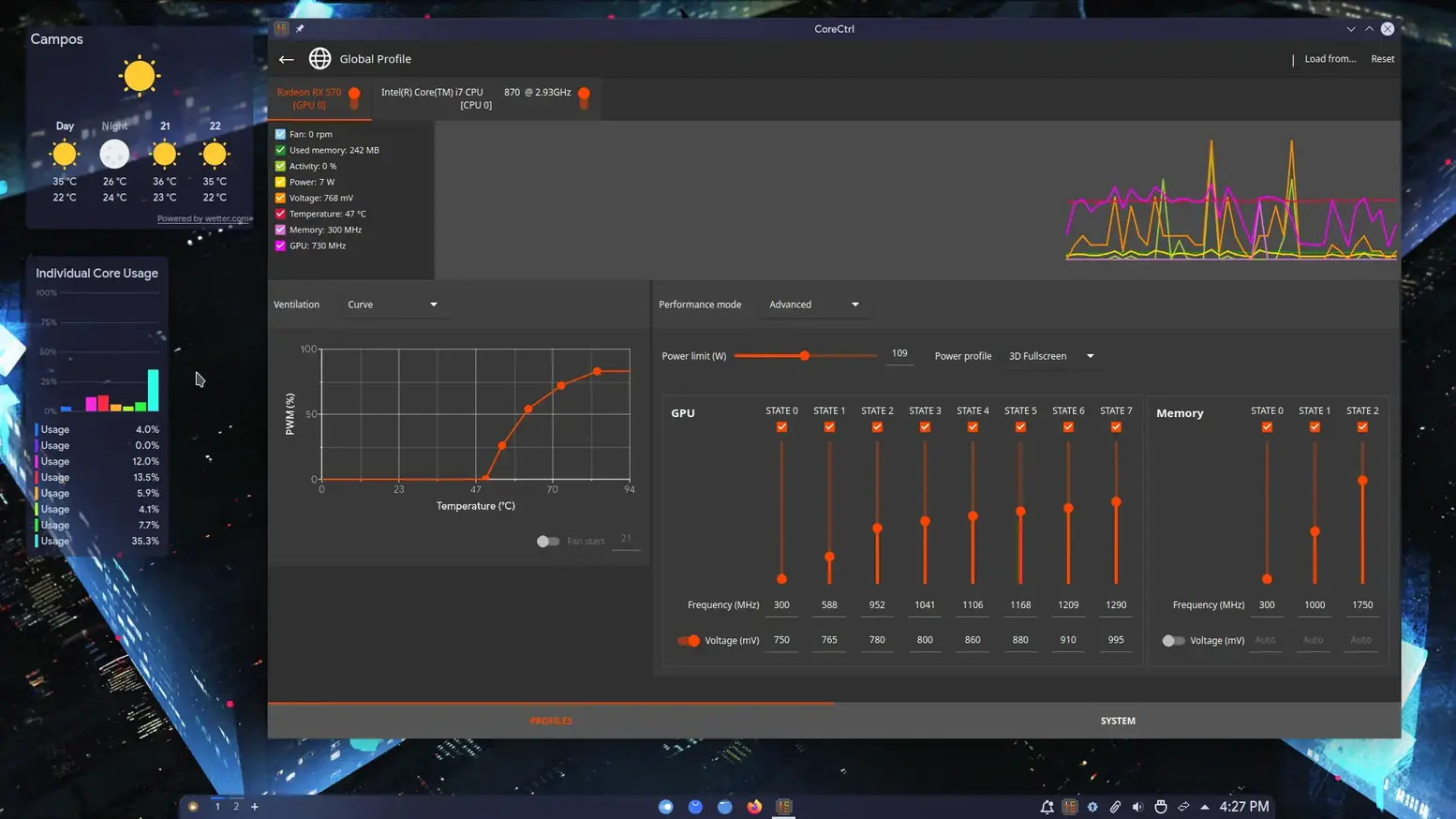Toggle the Radeon RX 570 tab switch
Image resolution: width=1456 pixels, height=819 pixels.
coord(354,97)
